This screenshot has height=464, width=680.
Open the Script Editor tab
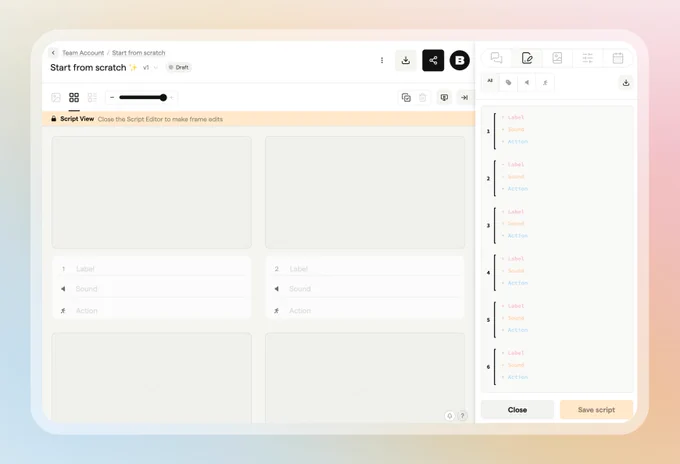[527, 58]
